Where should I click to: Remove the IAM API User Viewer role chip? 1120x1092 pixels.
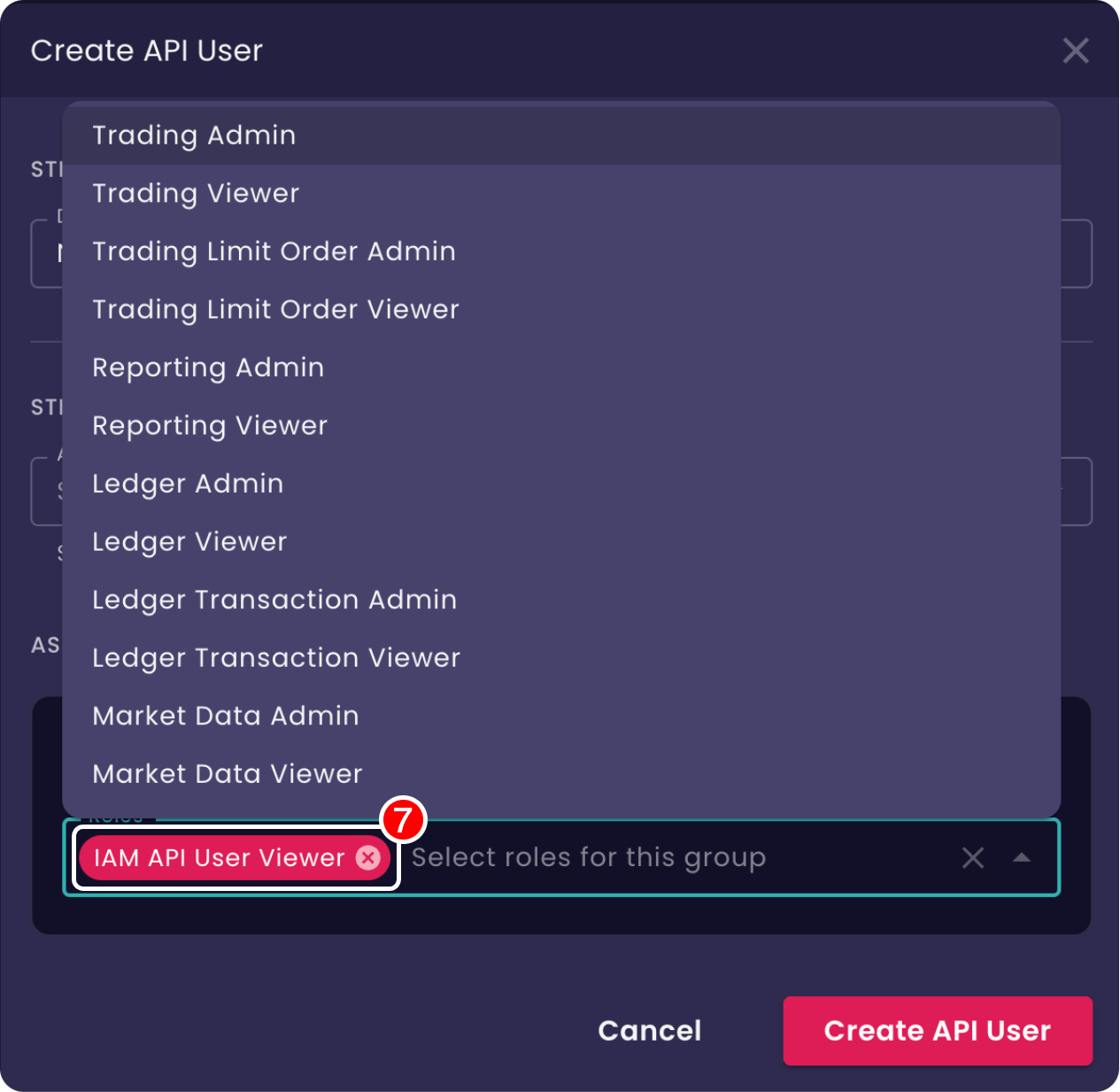tap(369, 857)
